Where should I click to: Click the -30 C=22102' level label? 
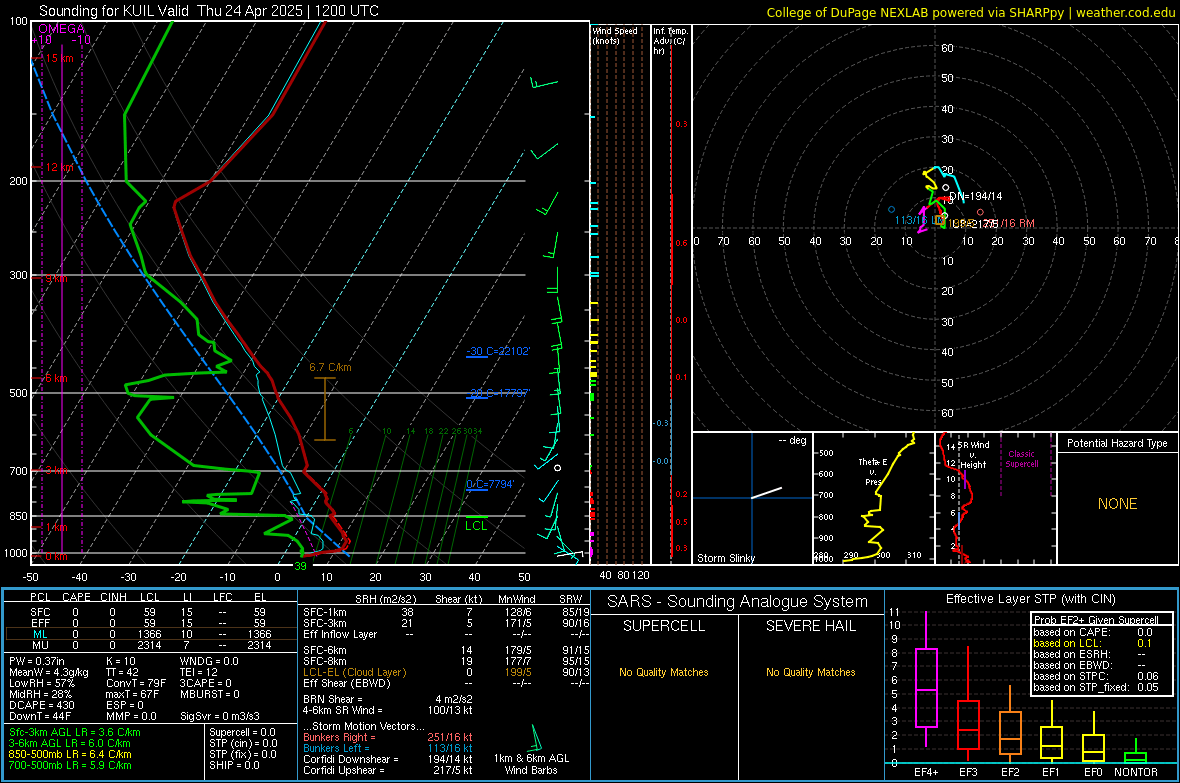point(498,351)
